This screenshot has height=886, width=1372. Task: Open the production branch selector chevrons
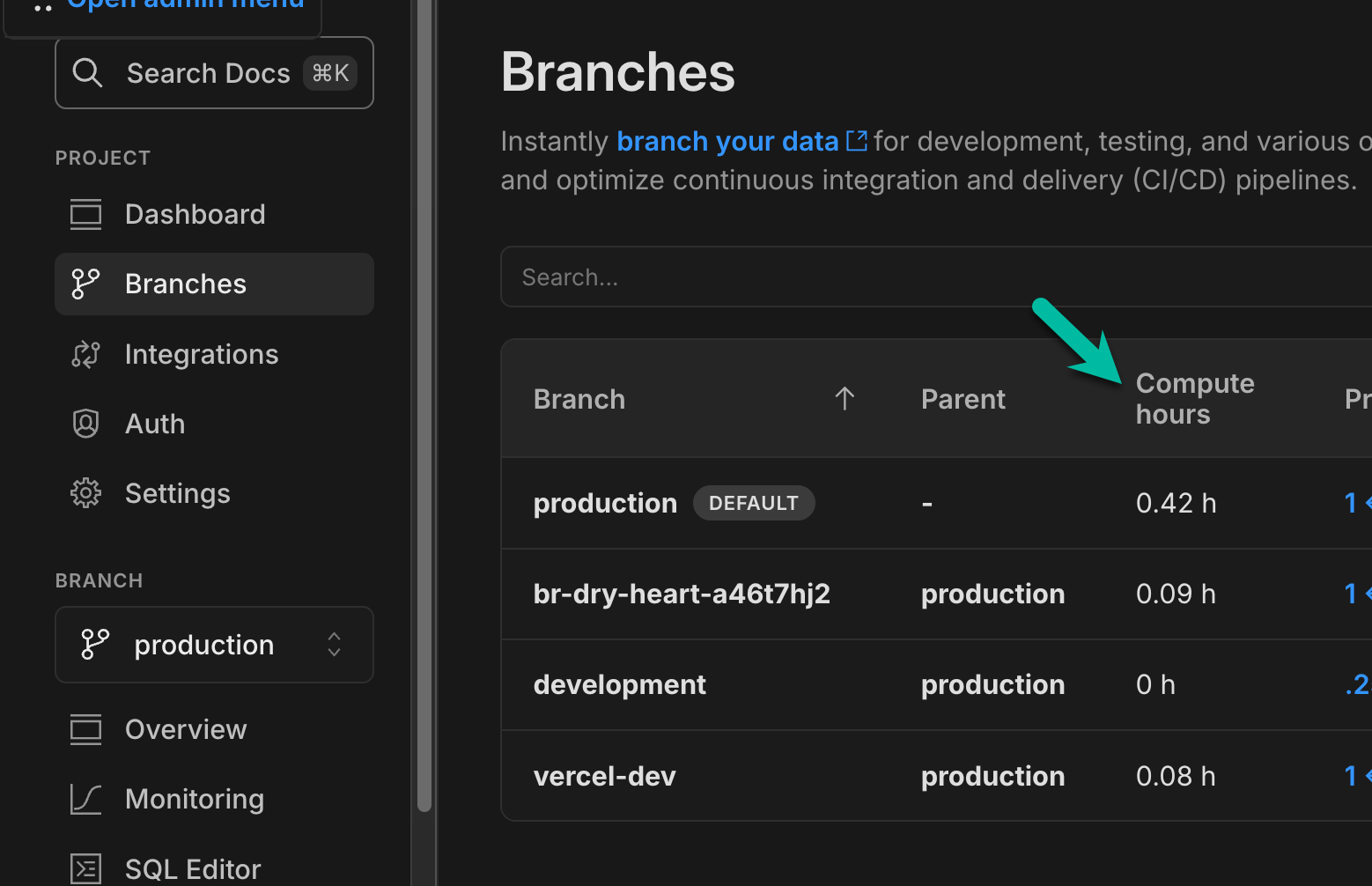[x=334, y=645]
